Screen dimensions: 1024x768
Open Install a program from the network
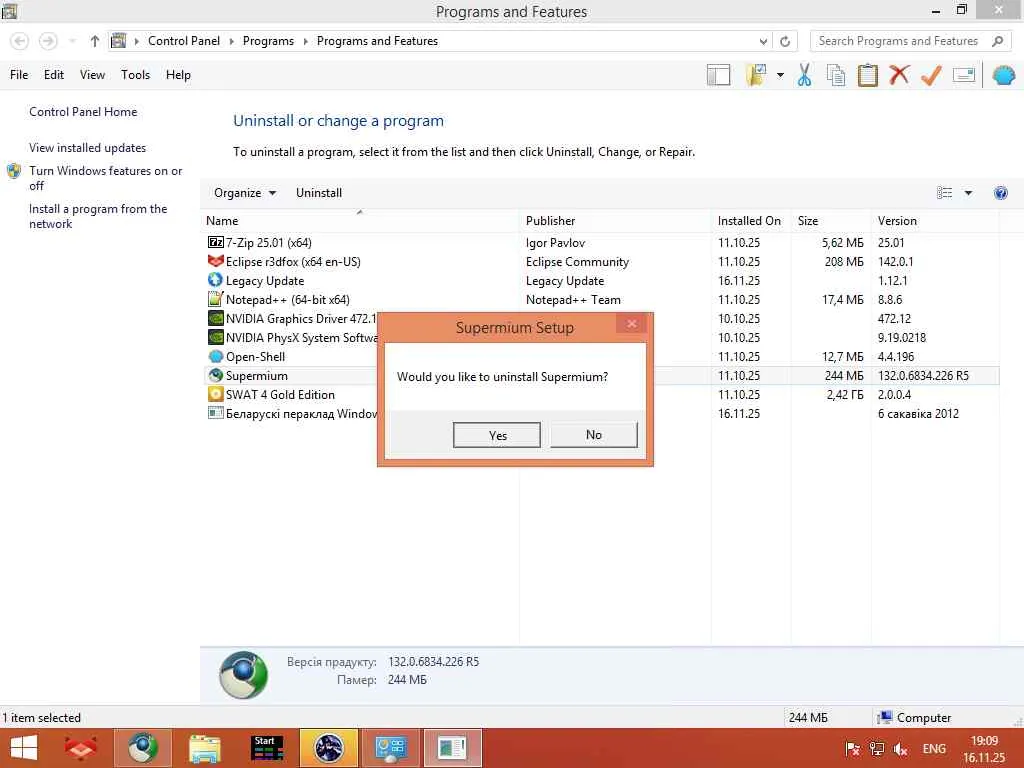point(98,216)
